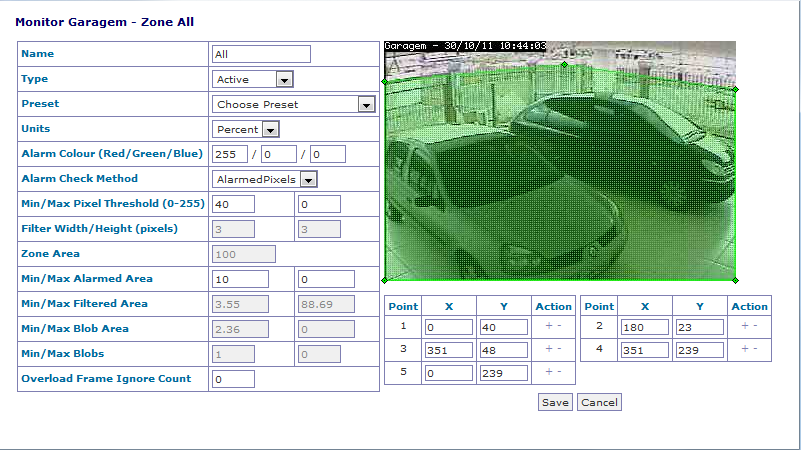This screenshot has width=801, height=450.
Task: Add a point after Point 1
Action: point(549,326)
